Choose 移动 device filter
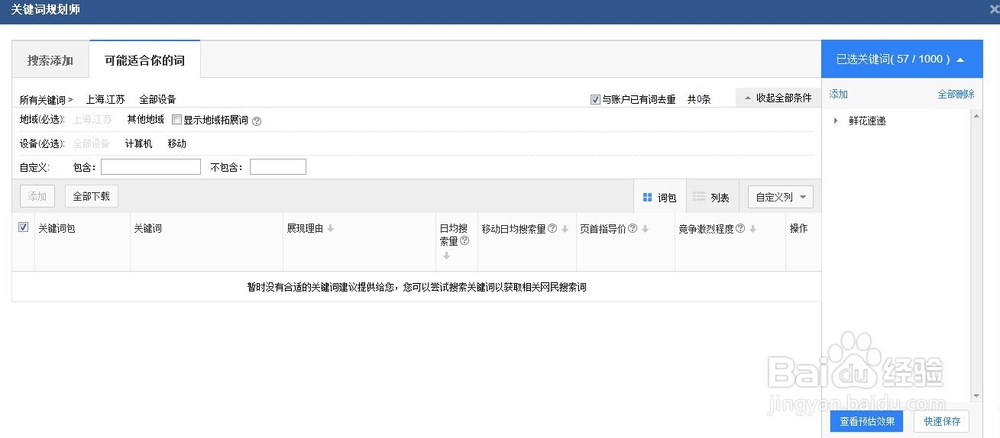This screenshot has width=1000, height=438. (x=177, y=144)
